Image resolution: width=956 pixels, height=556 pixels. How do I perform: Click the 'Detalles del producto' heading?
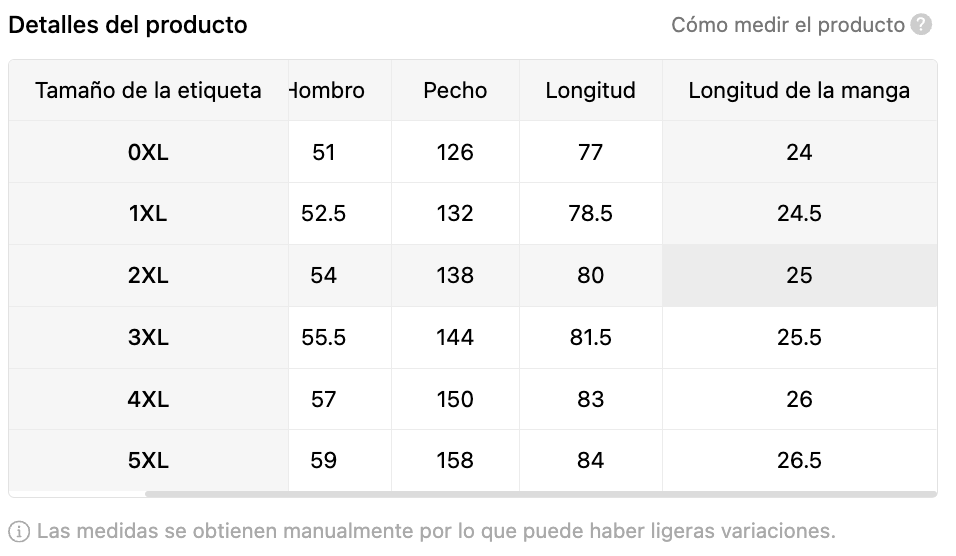[x=127, y=25]
